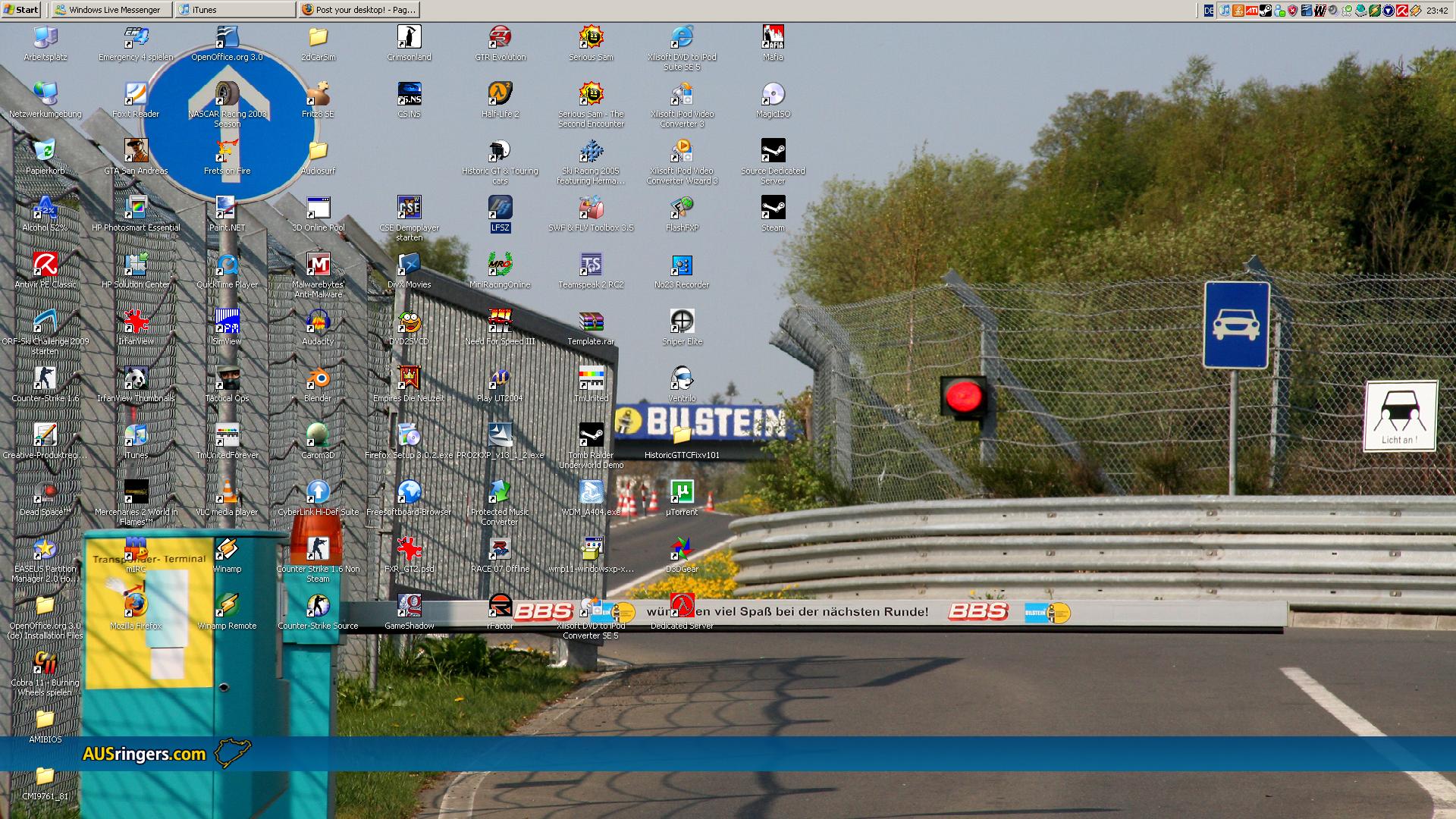Click the system tray clock
Screen dimensions: 1456x819
[1436, 11]
